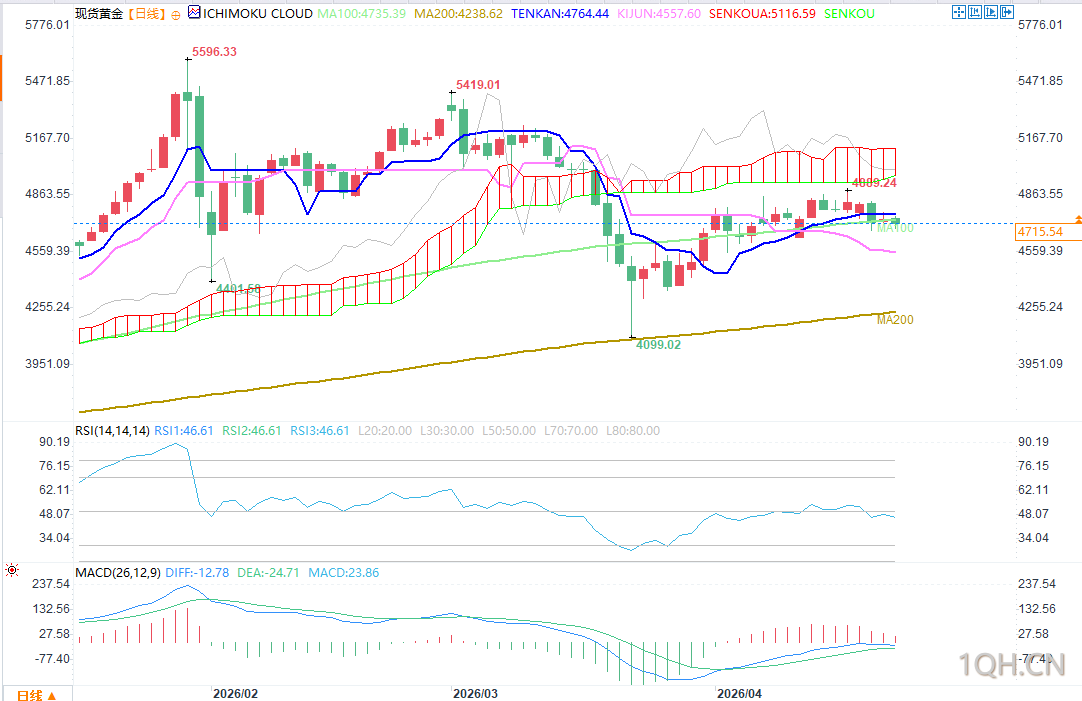
Task: Click the chart icon before ICHIMOKU CLOUD
Action: pyautogui.click(x=194, y=12)
